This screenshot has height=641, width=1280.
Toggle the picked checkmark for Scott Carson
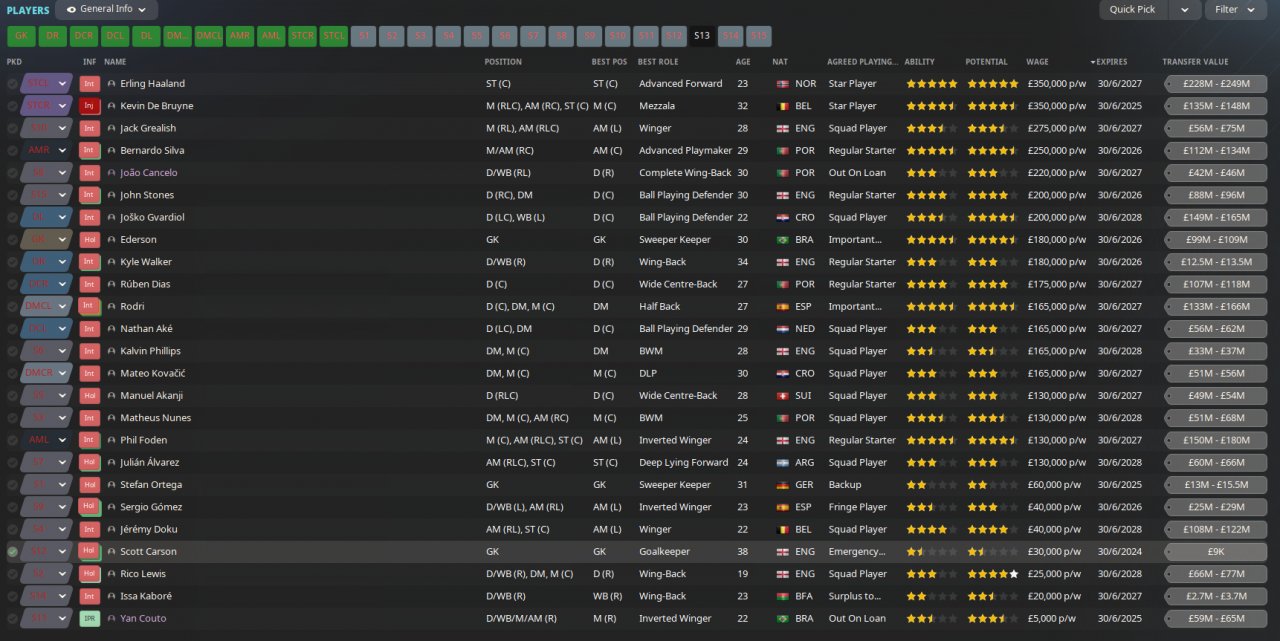12,552
